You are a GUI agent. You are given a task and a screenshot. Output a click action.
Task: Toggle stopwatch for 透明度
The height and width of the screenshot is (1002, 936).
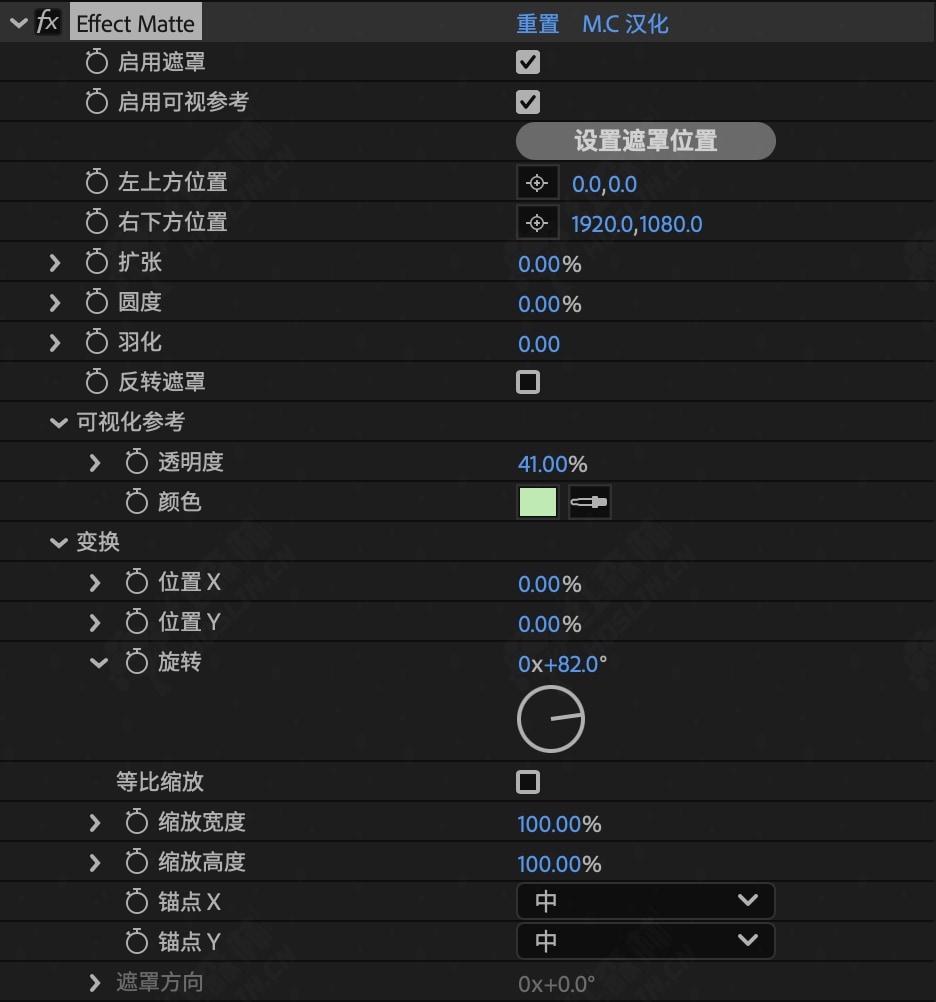coord(136,462)
